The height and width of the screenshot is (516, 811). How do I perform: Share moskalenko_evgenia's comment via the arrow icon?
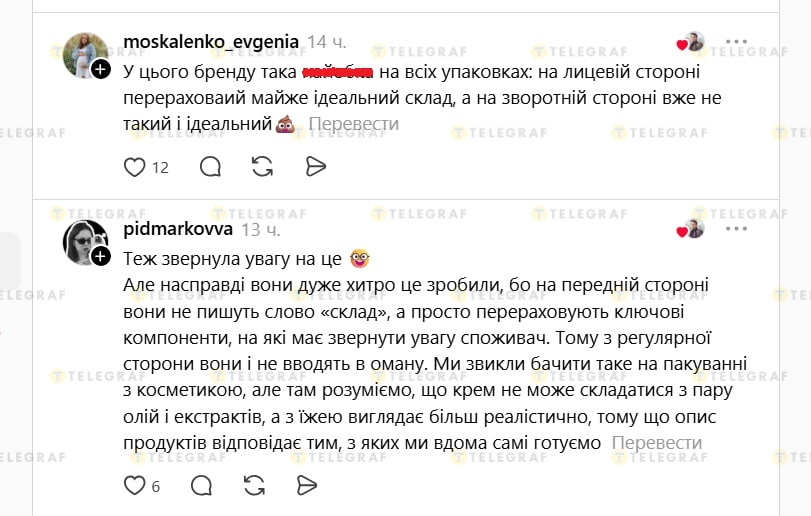(314, 167)
